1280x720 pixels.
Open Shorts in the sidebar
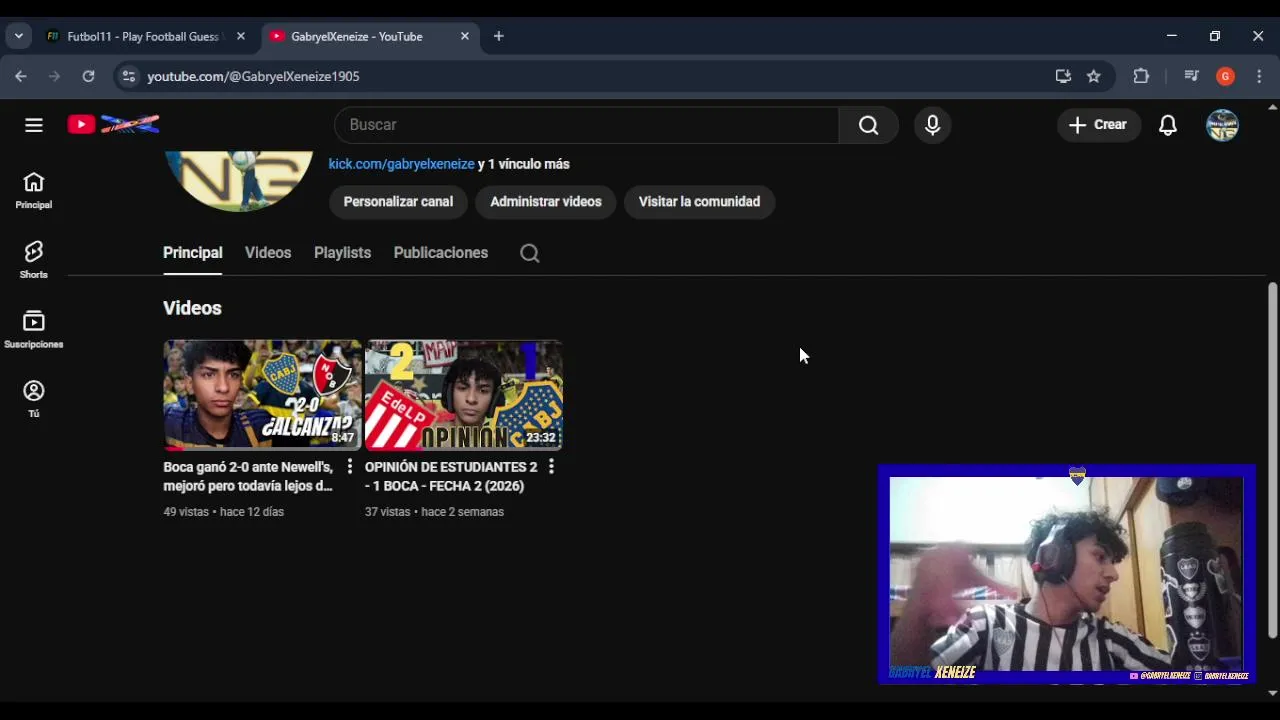(x=34, y=260)
